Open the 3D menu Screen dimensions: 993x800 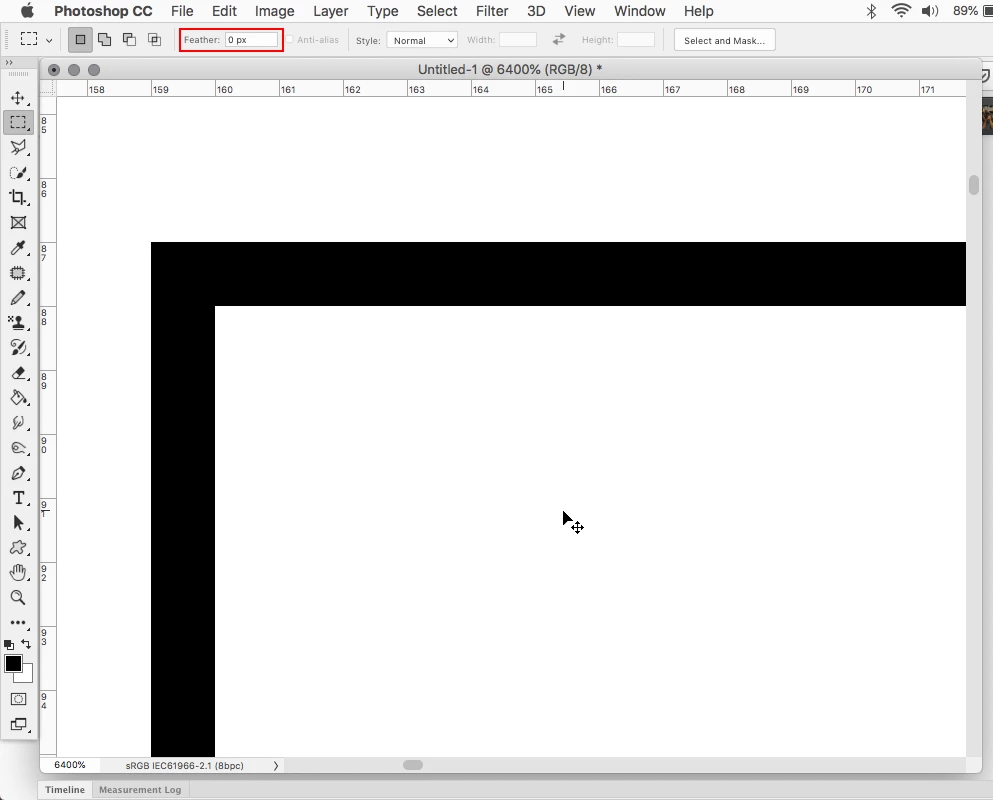(536, 11)
